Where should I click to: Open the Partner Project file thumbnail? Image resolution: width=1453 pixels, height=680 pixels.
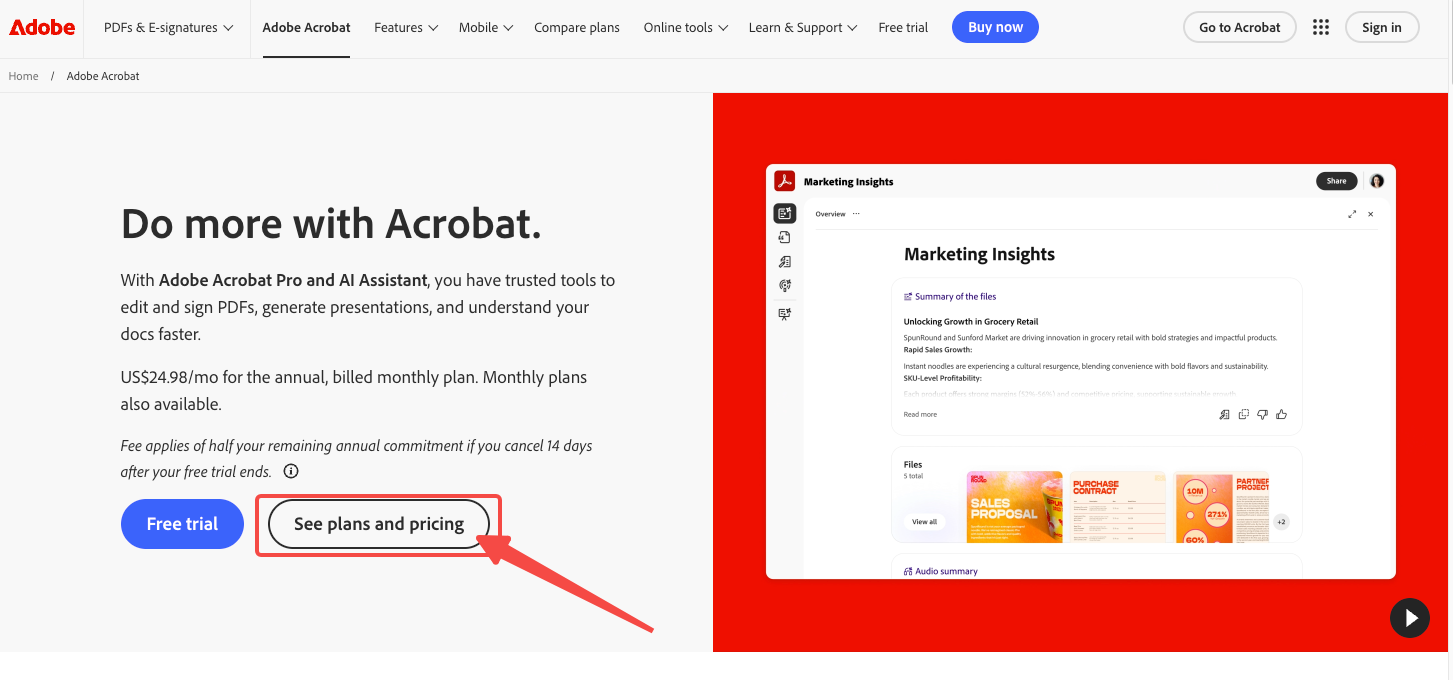pyautogui.click(x=1222, y=507)
